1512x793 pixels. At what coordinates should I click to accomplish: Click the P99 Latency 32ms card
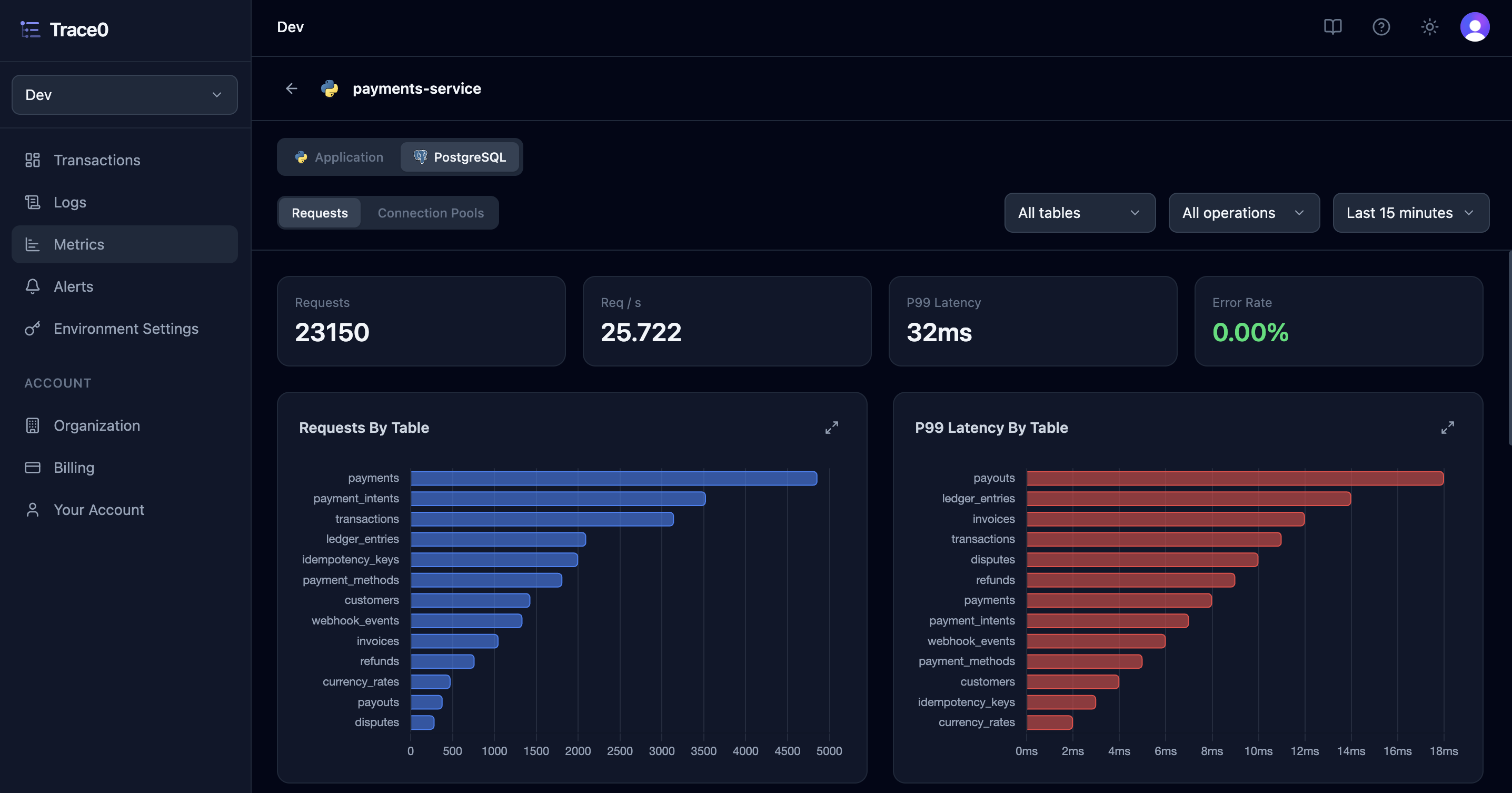pos(1032,321)
